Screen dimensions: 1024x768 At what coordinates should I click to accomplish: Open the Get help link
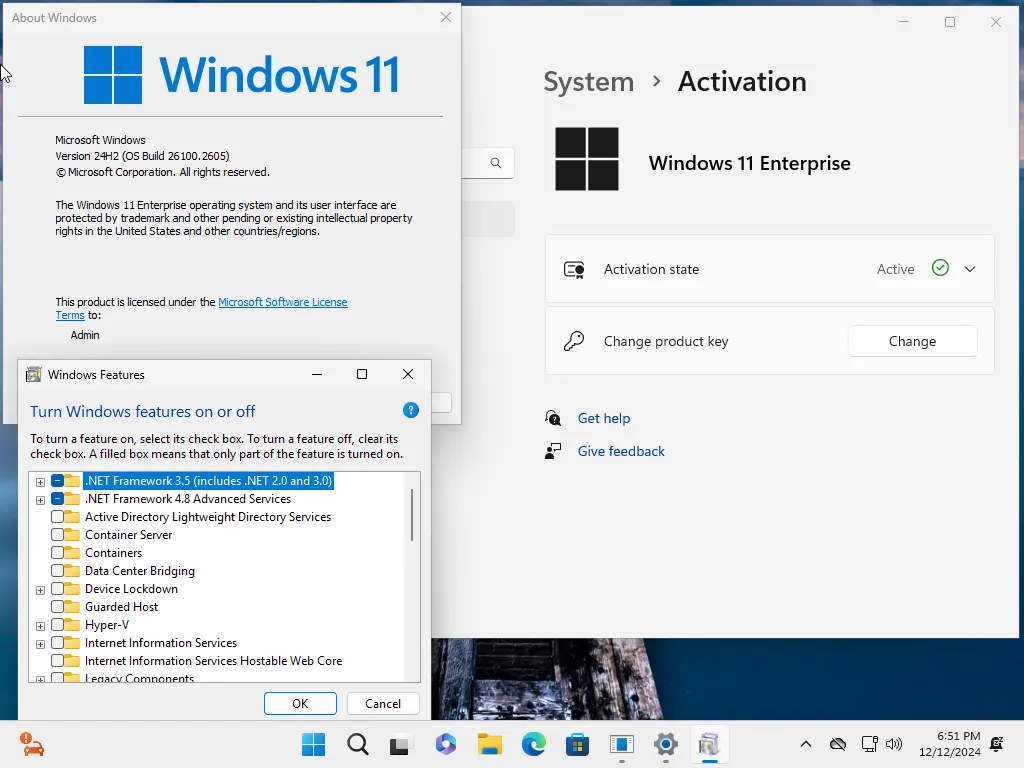[603, 418]
